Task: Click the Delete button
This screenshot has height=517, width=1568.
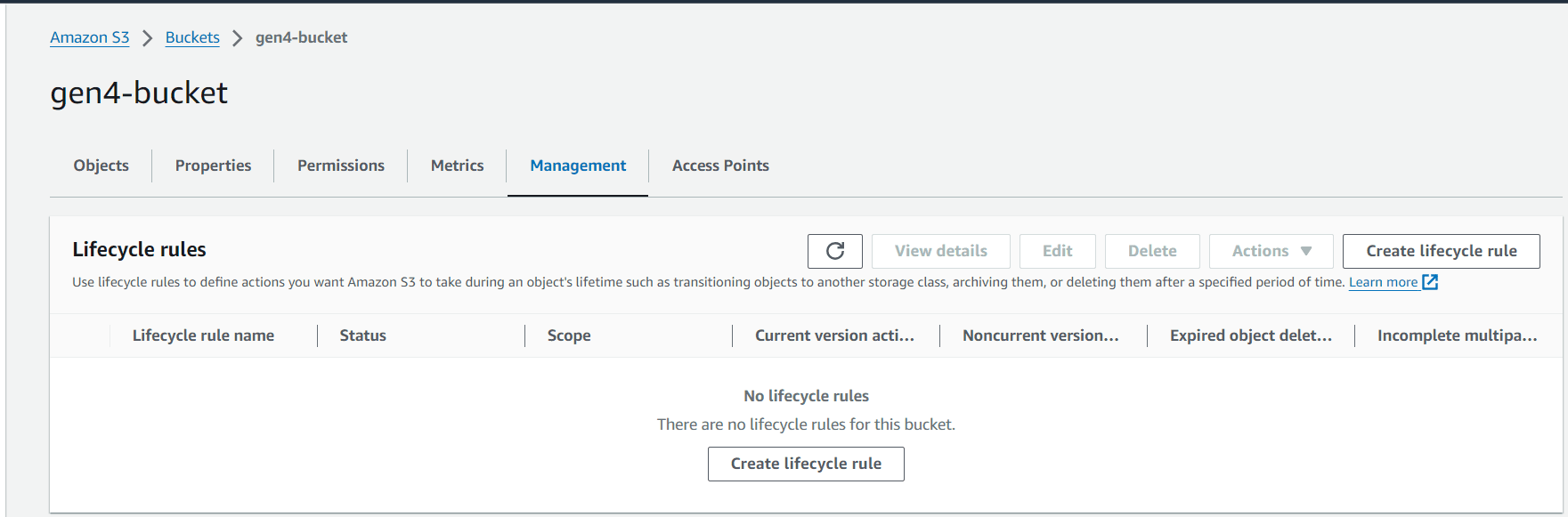Action: coord(1152,251)
